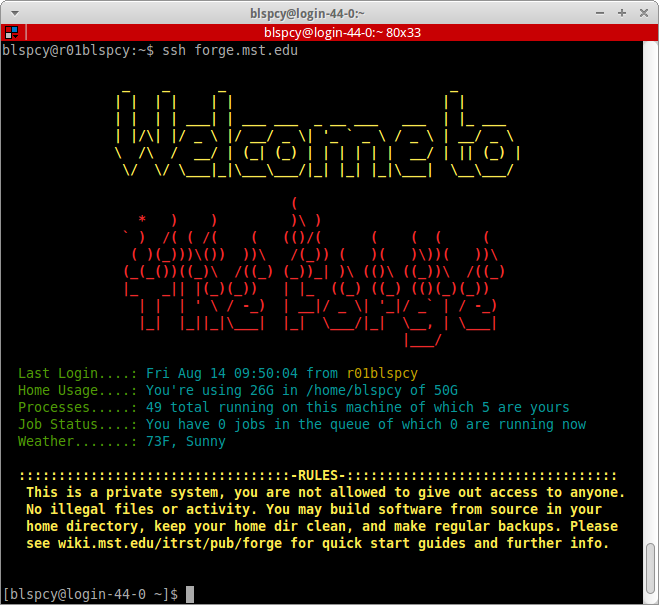The image size is (659, 605).
Task: Click '49 total running on this machine' text
Action: [x=274, y=407]
